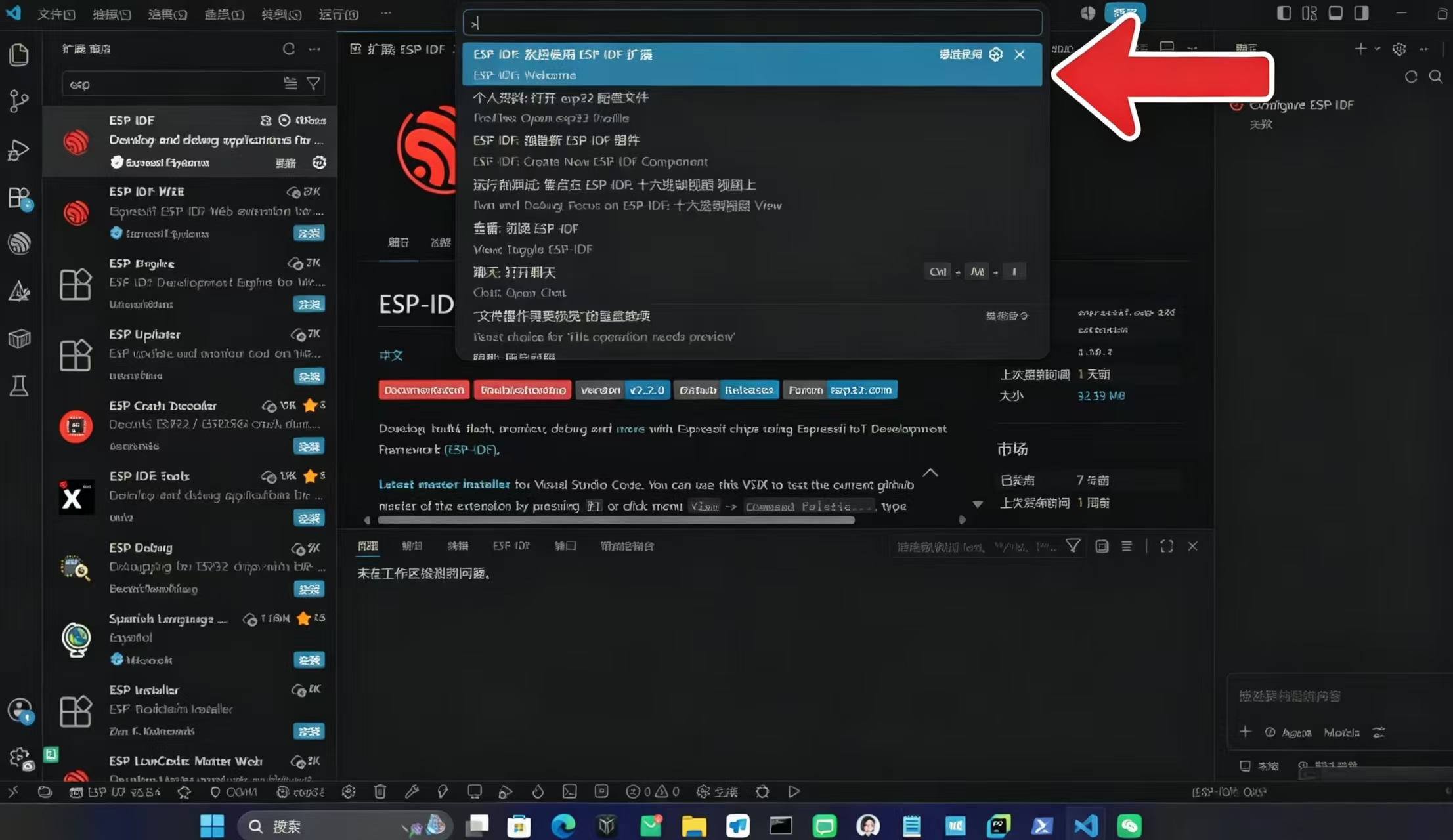Follow the Latest master installer link
The image size is (1453, 840).
click(x=445, y=484)
